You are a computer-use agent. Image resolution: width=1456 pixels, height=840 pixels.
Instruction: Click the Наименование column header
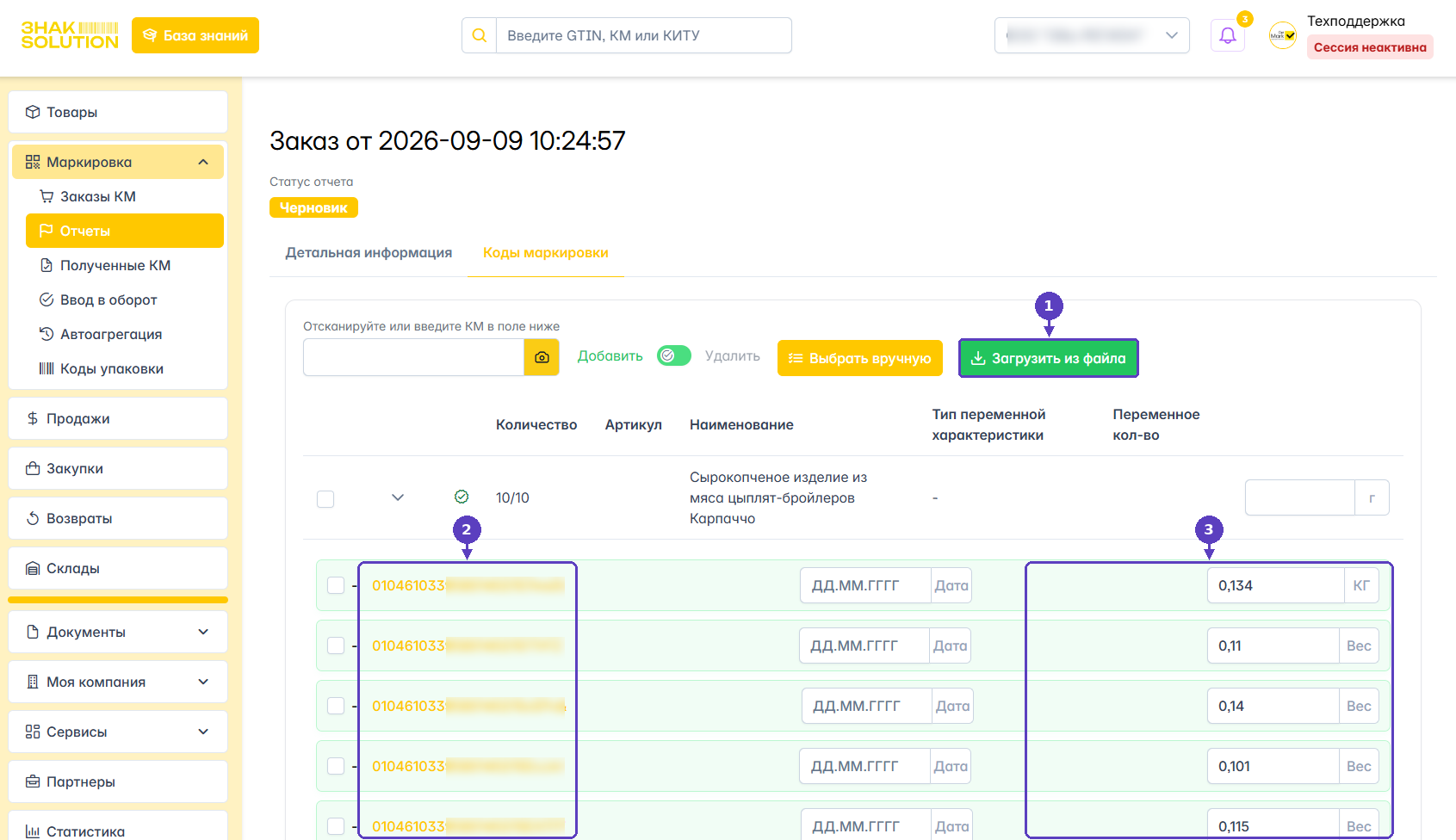[x=741, y=424]
